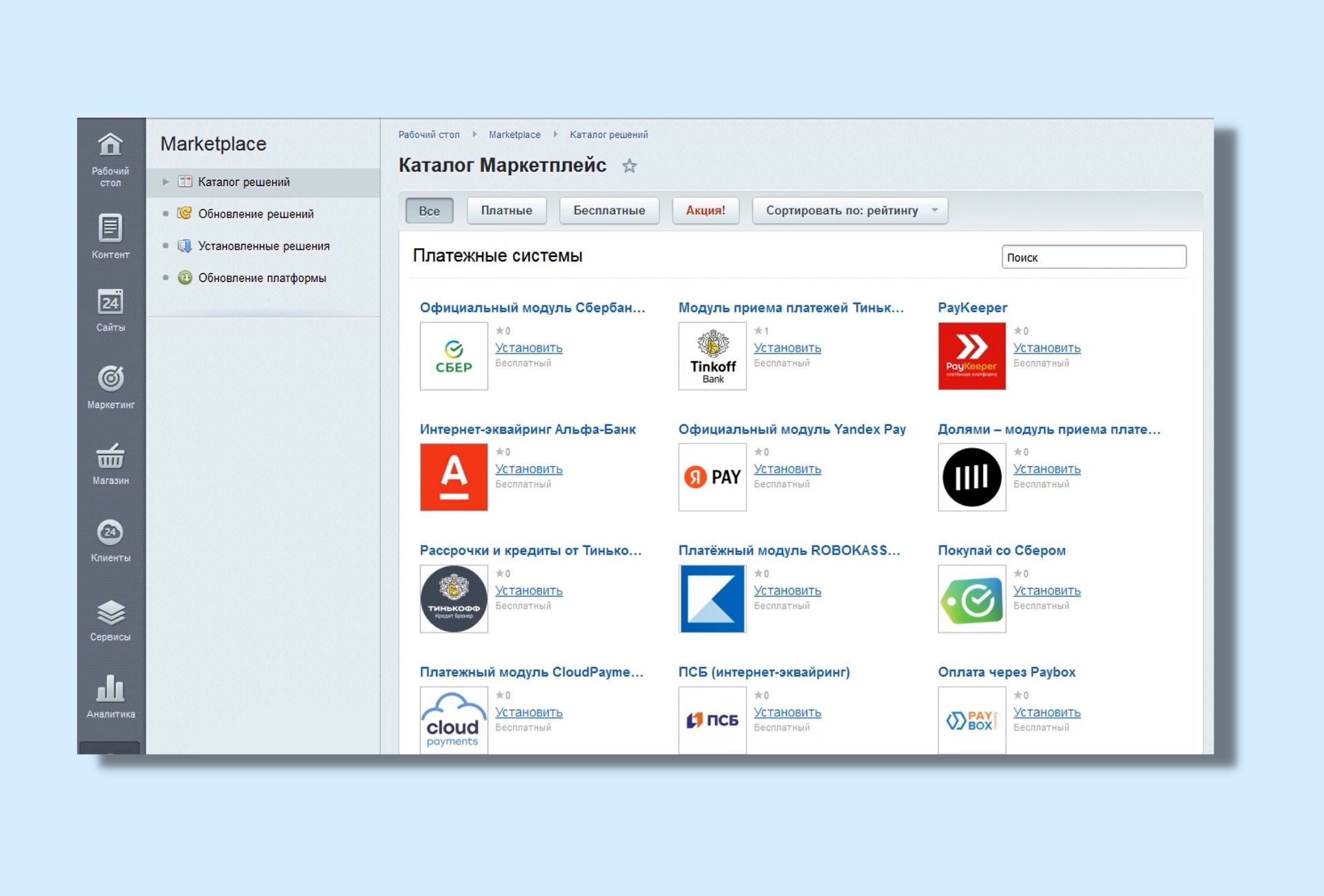
Task: Go to Marketplace breadcrumb
Action: click(514, 134)
